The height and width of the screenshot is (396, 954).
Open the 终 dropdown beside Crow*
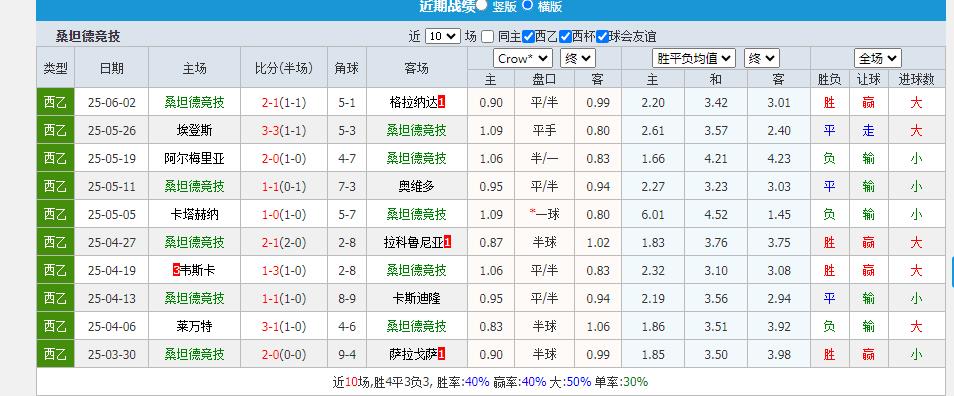tap(578, 58)
